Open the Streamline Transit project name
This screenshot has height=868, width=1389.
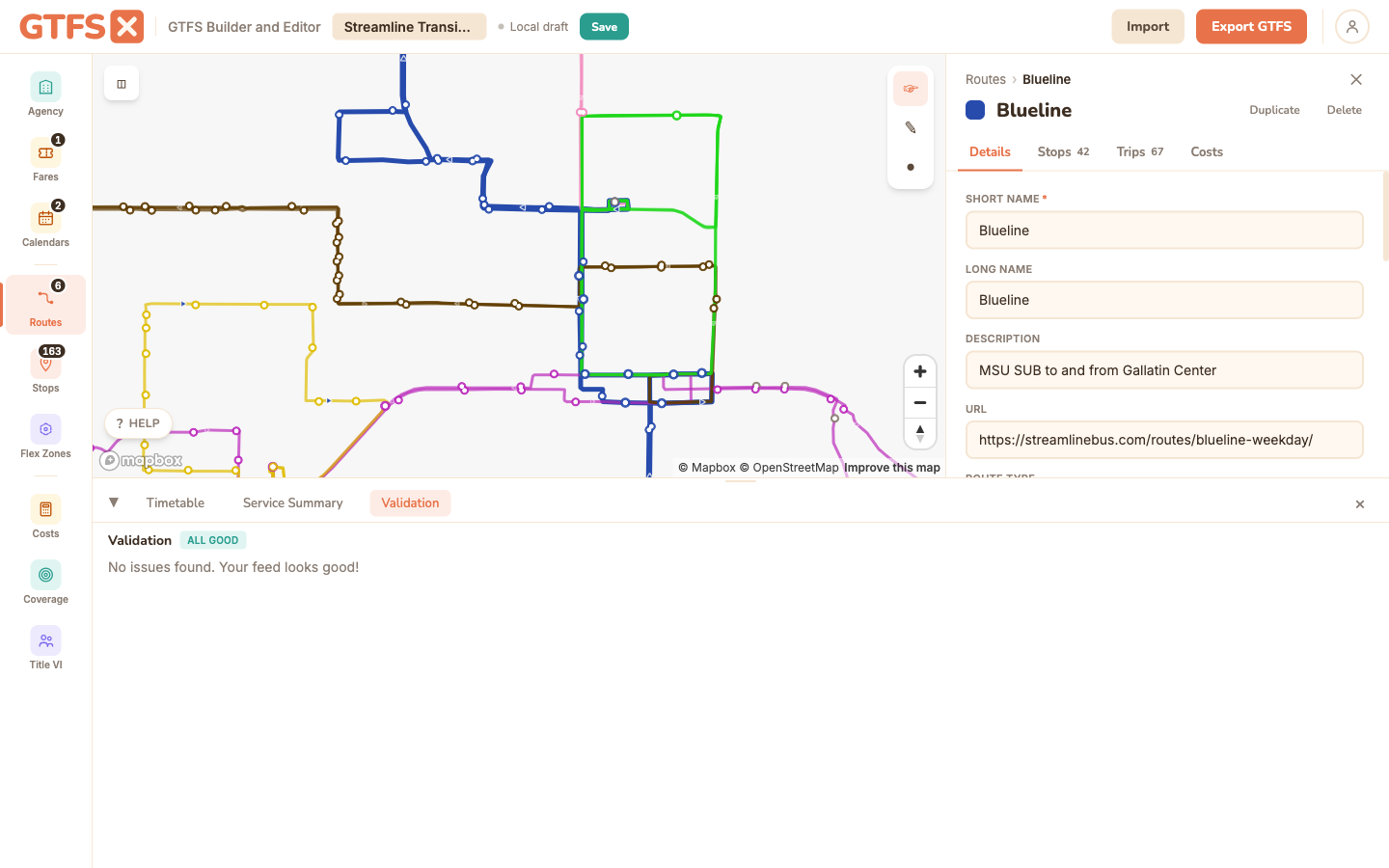point(409,27)
